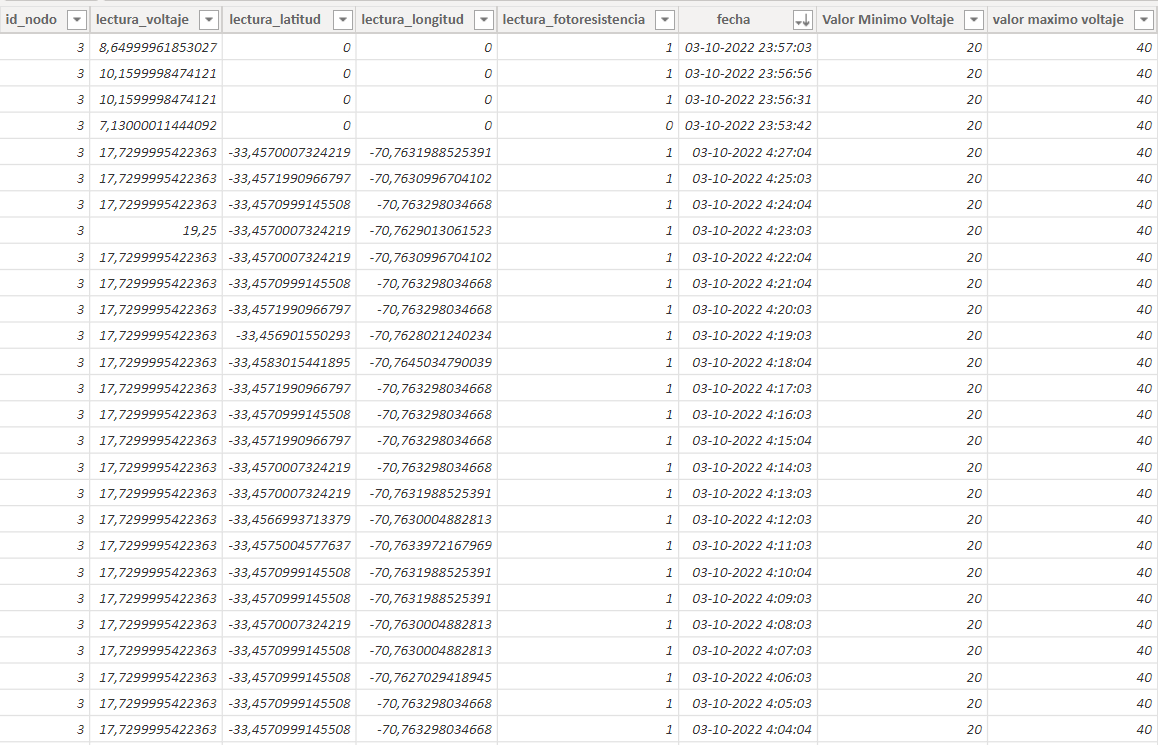Viewport: 1158px width, 745px height.
Task: Click latitude cell -33,456901550293
Action: tap(289, 335)
